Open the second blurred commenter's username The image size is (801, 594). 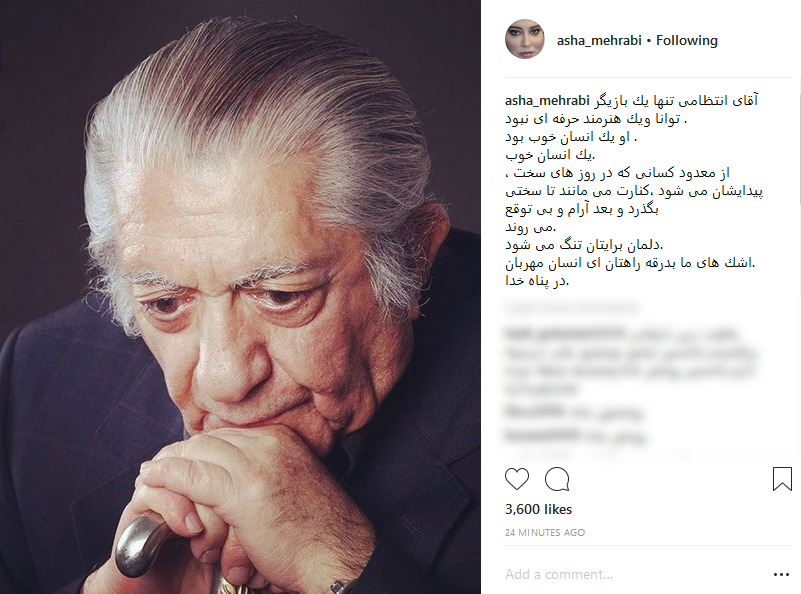(x=535, y=410)
